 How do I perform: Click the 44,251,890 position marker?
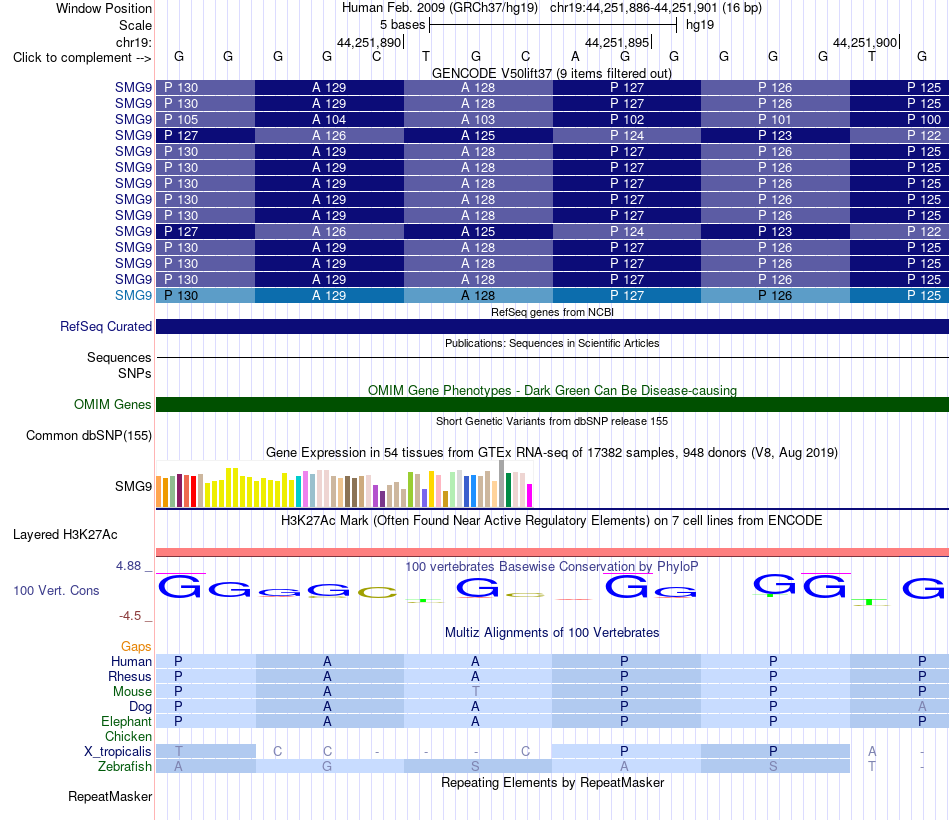pyautogui.click(x=370, y=42)
